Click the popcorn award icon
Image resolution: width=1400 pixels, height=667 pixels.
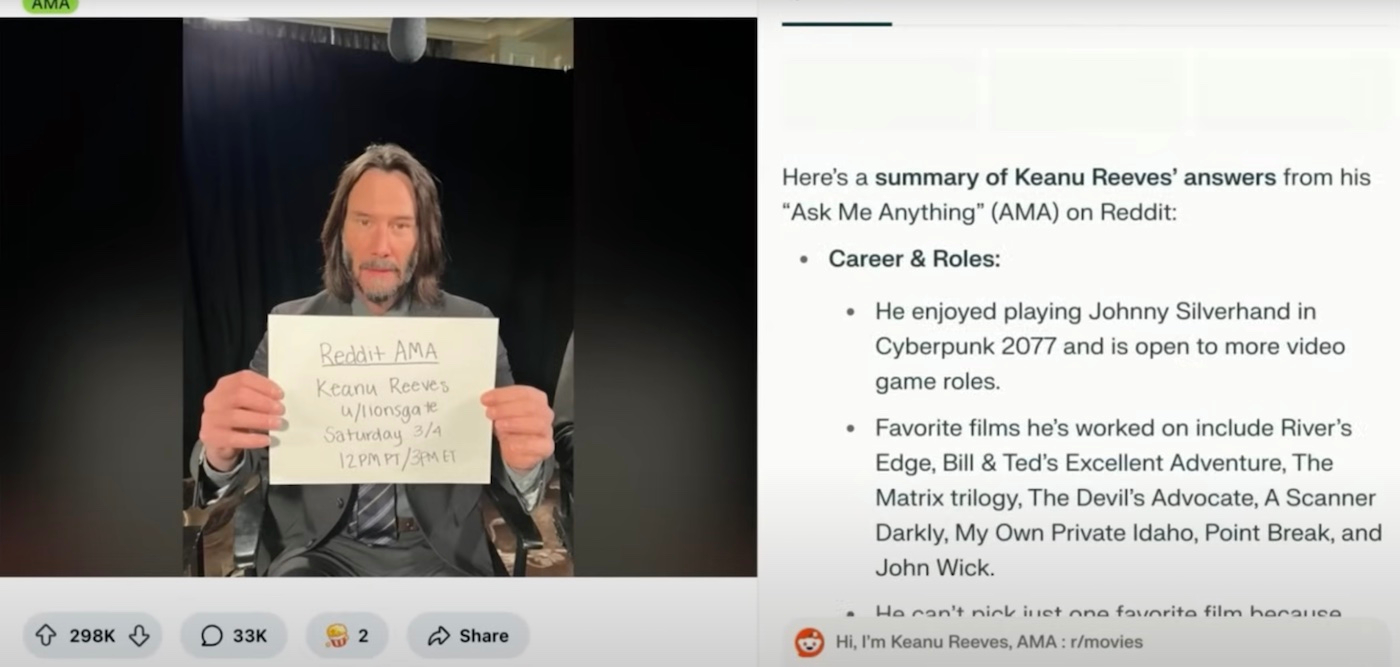337,635
